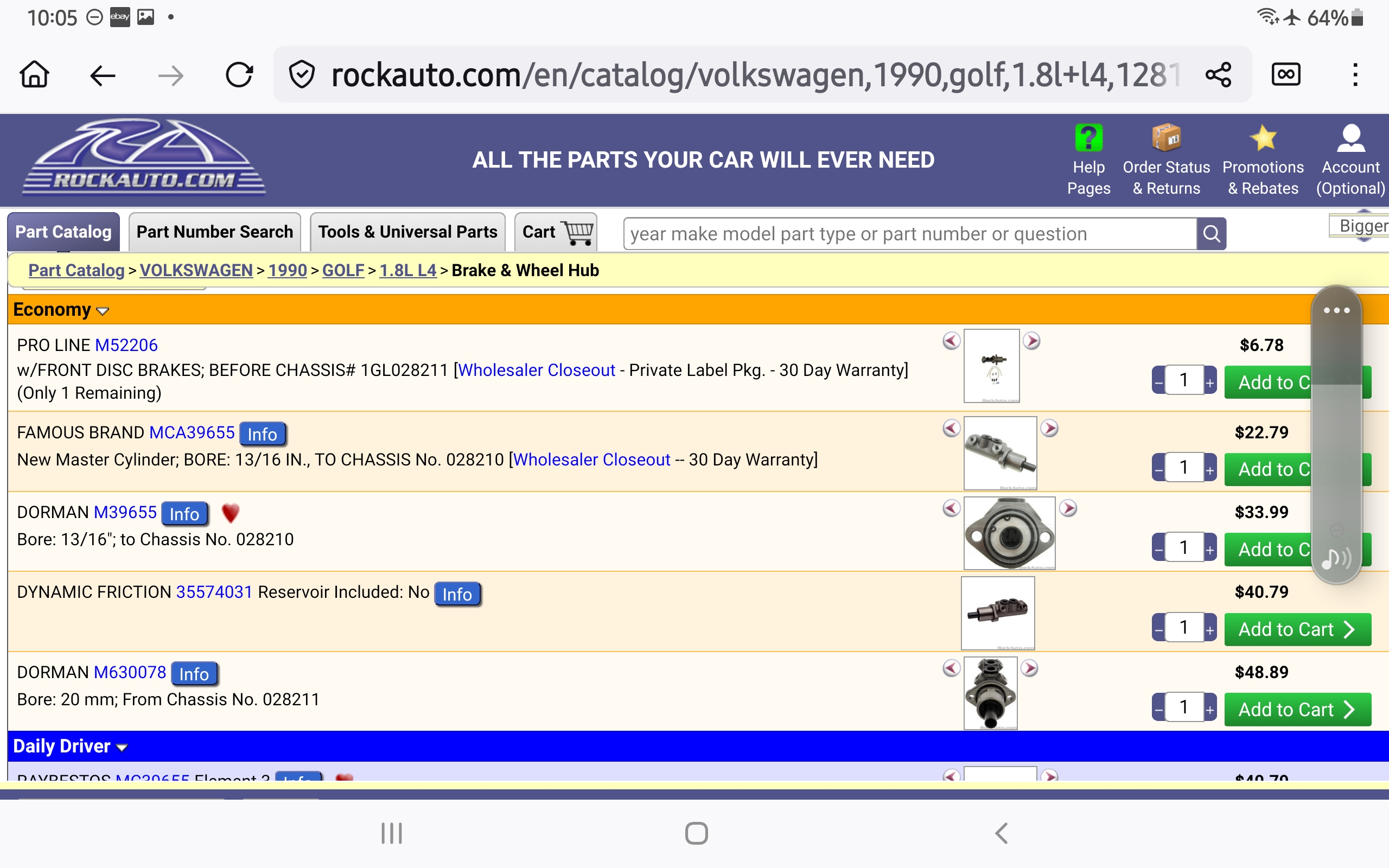Open Tools & Universal Parts tab
This screenshot has width=1389, height=868.
click(407, 232)
